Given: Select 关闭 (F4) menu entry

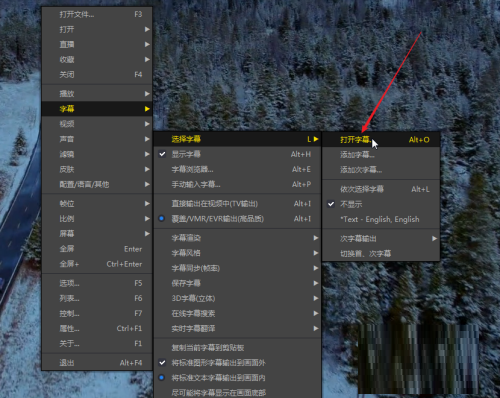Looking at the screenshot, I should click(x=97, y=74).
